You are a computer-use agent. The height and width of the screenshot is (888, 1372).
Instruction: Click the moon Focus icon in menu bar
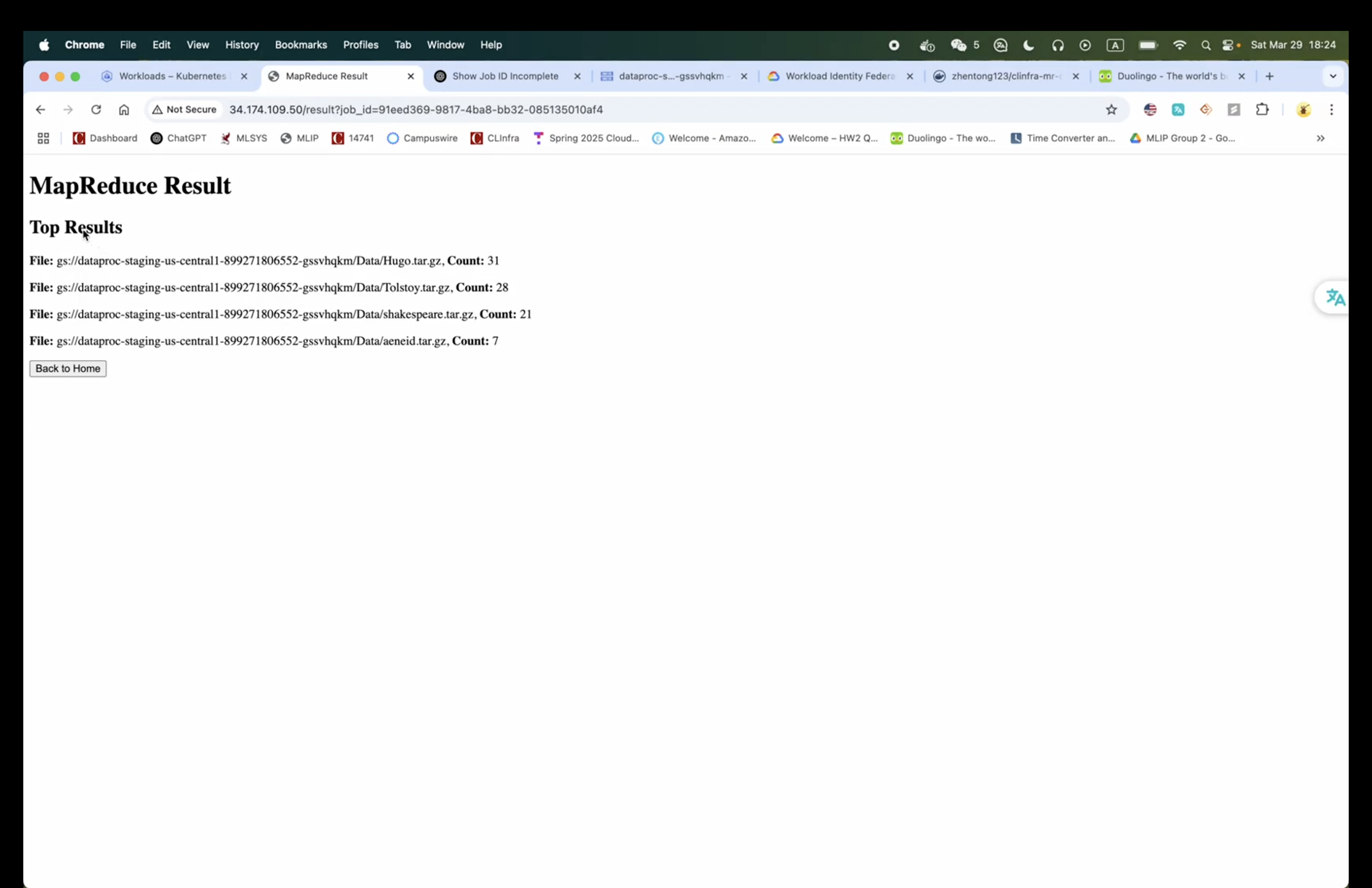tap(1028, 45)
